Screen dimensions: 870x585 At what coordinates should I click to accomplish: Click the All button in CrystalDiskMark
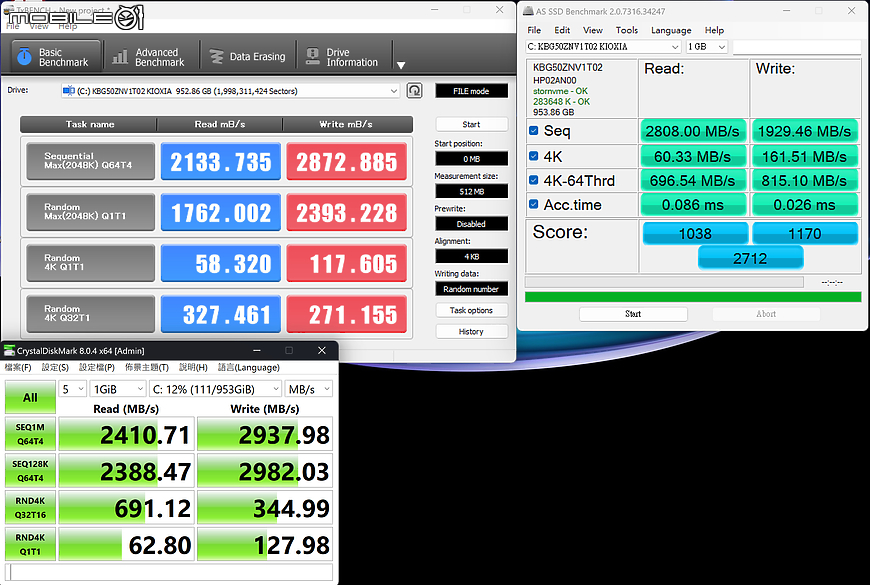click(31, 397)
